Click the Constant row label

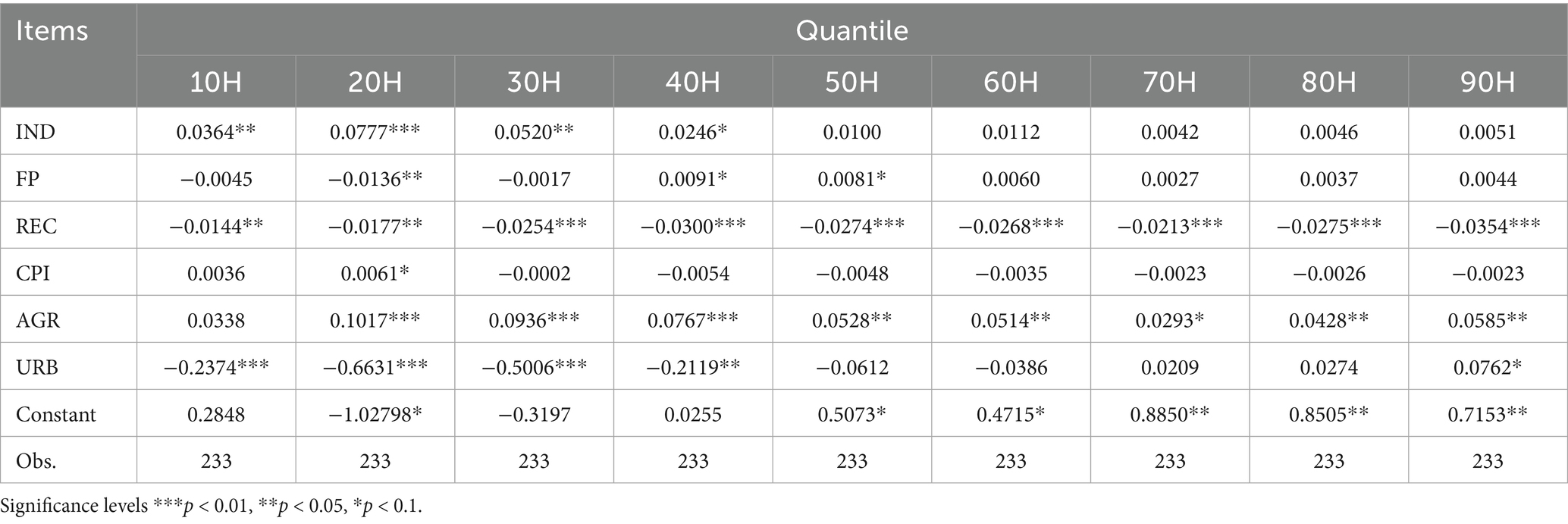click(56, 414)
